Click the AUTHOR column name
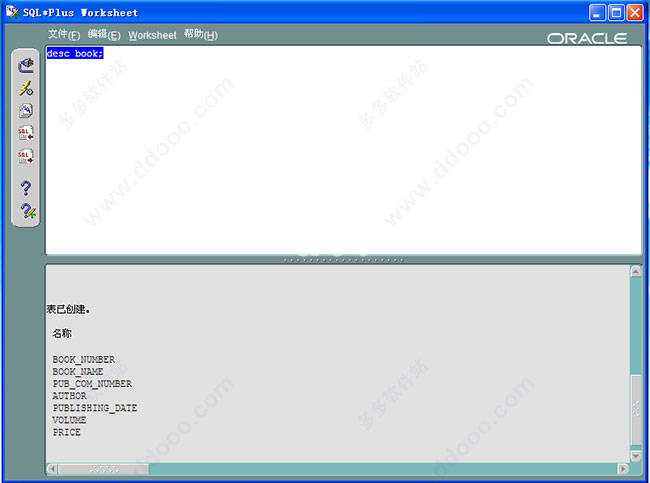 [70, 396]
